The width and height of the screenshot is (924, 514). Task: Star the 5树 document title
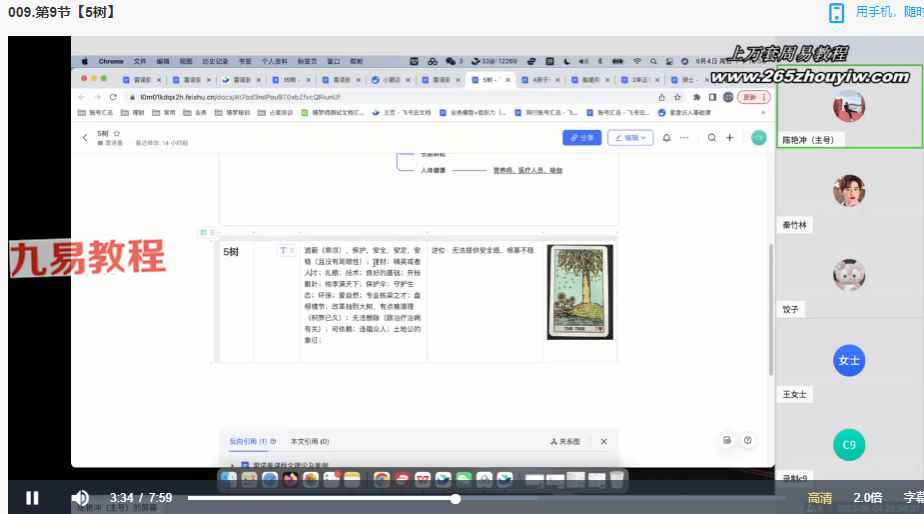[x=117, y=134]
